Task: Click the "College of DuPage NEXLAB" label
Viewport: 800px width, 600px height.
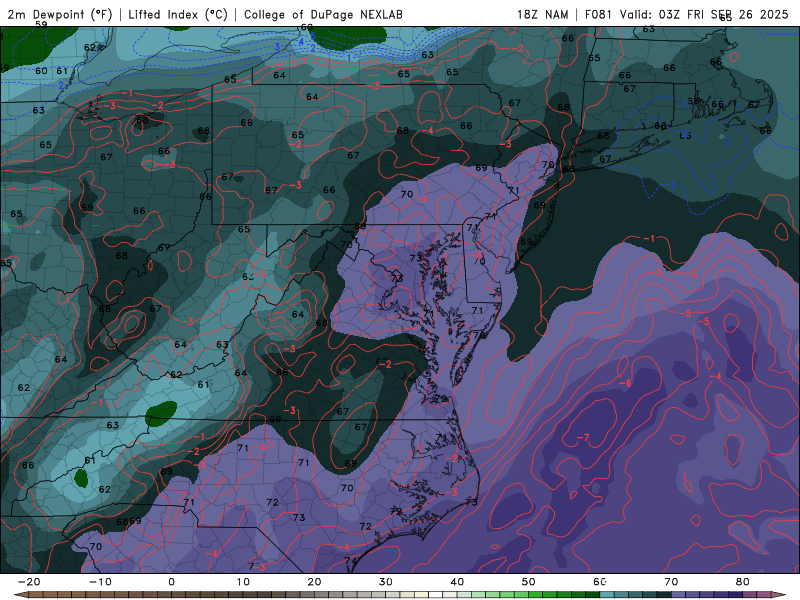Action: (323, 14)
